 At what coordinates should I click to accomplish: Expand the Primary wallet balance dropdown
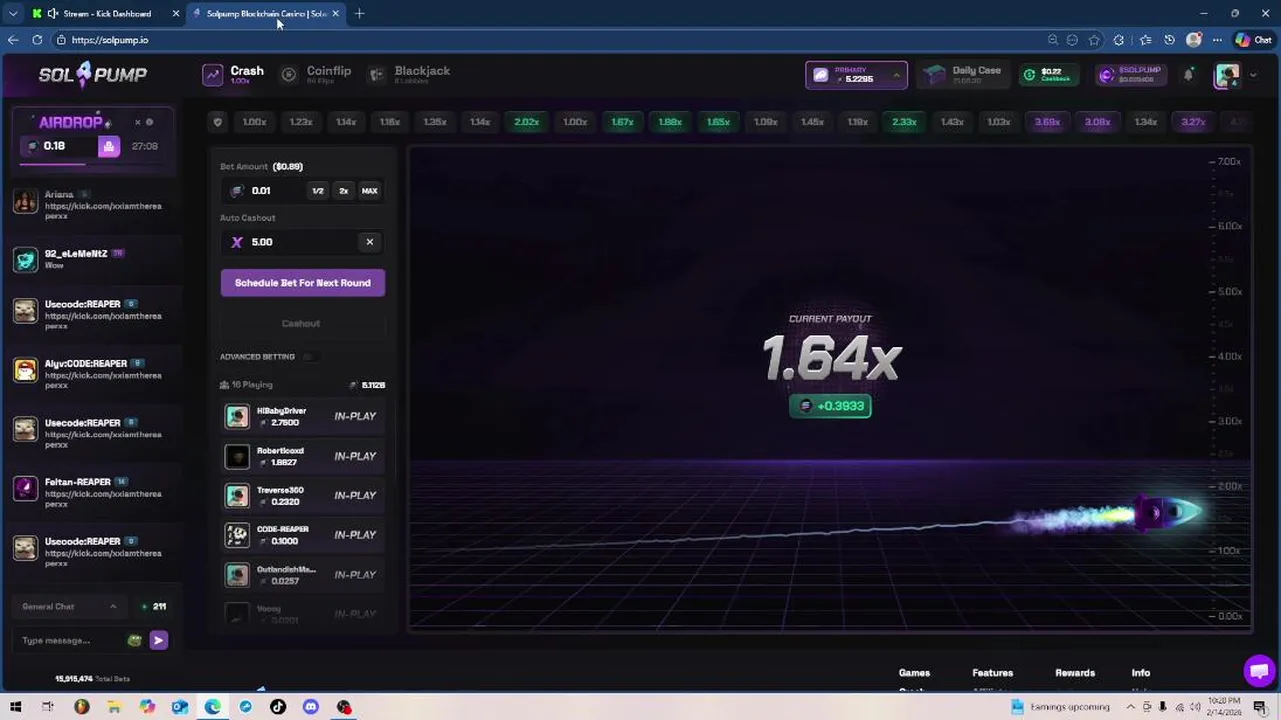point(857,75)
